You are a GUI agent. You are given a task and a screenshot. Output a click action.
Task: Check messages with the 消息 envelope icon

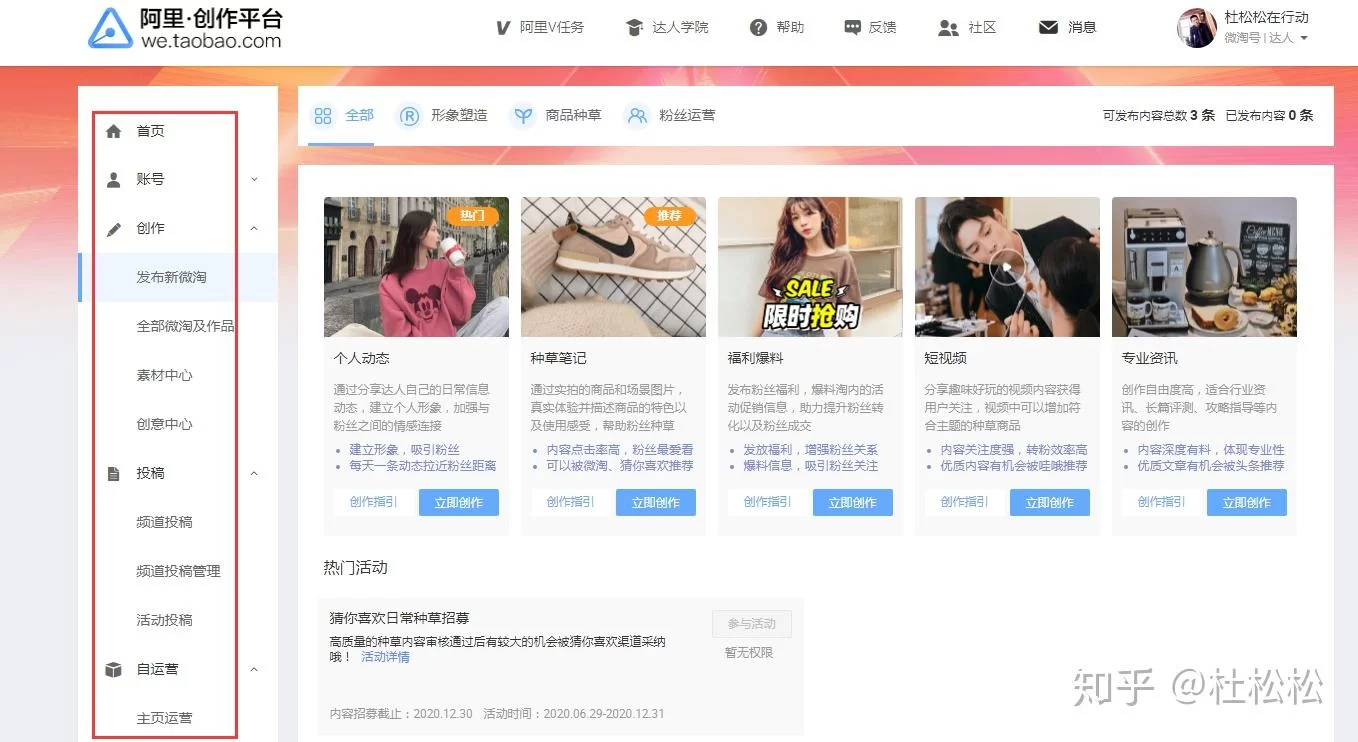click(x=1046, y=27)
